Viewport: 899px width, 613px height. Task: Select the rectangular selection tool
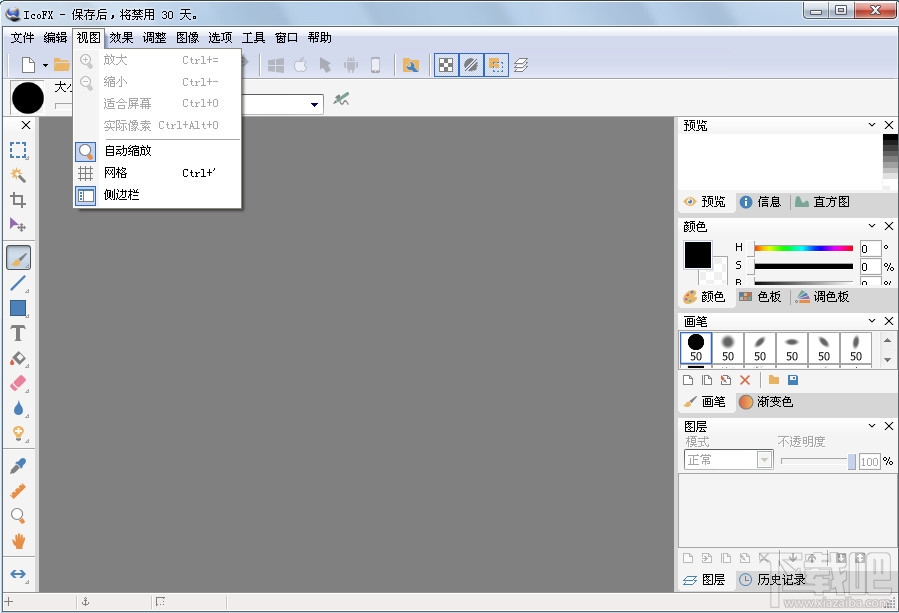[24, 150]
